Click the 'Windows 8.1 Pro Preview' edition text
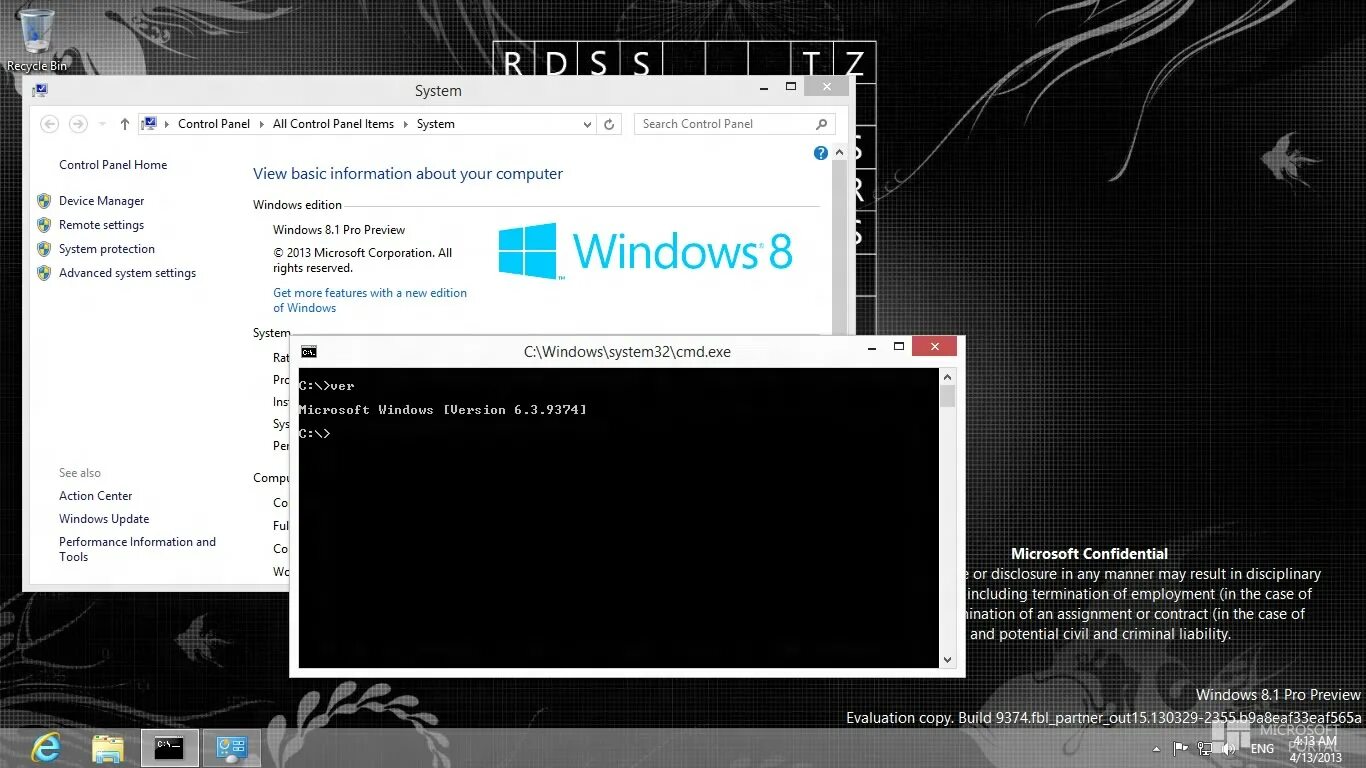Viewport: 1366px width, 768px height. 339,230
